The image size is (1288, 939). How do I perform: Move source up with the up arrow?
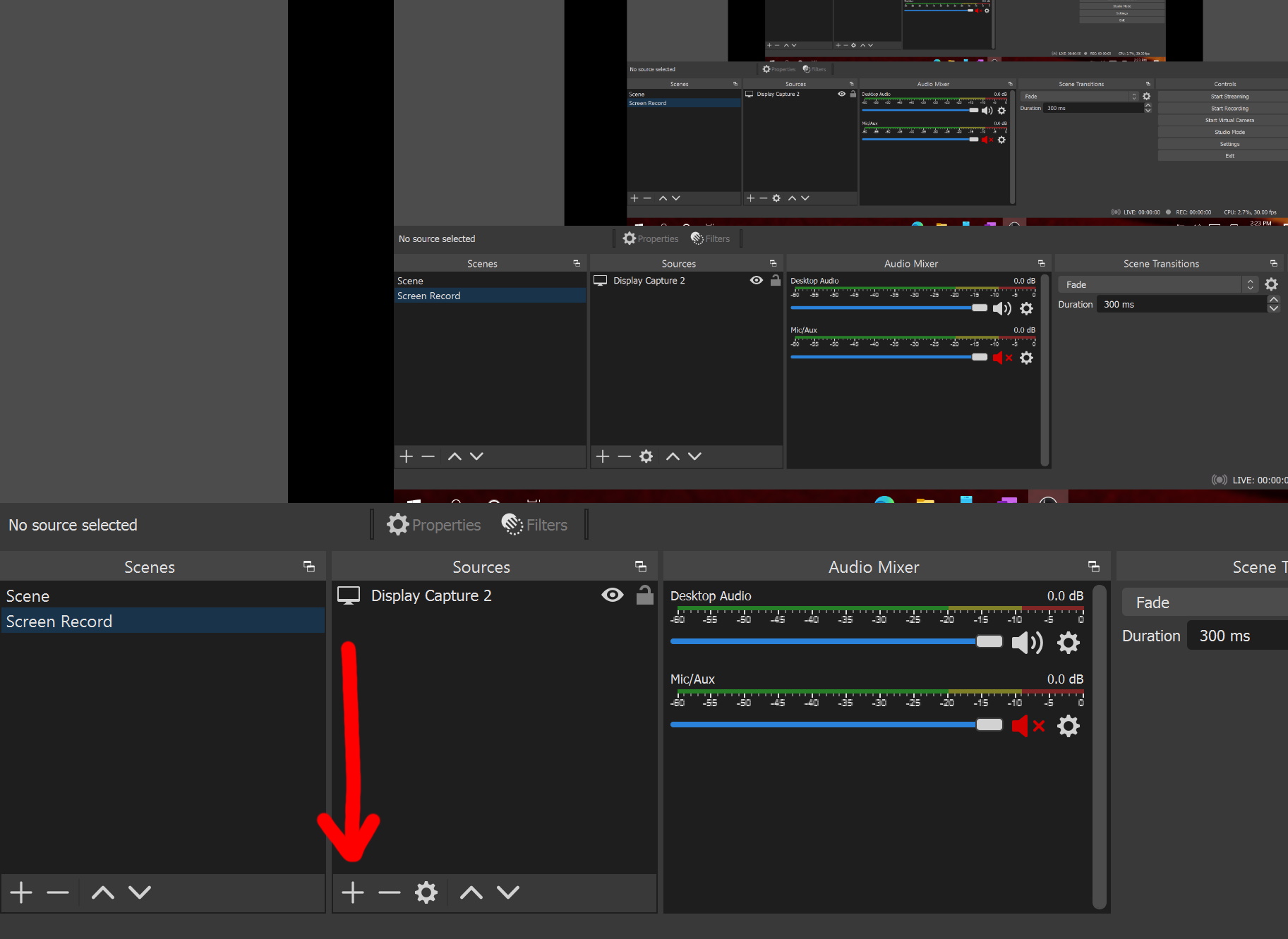pyautogui.click(x=470, y=892)
